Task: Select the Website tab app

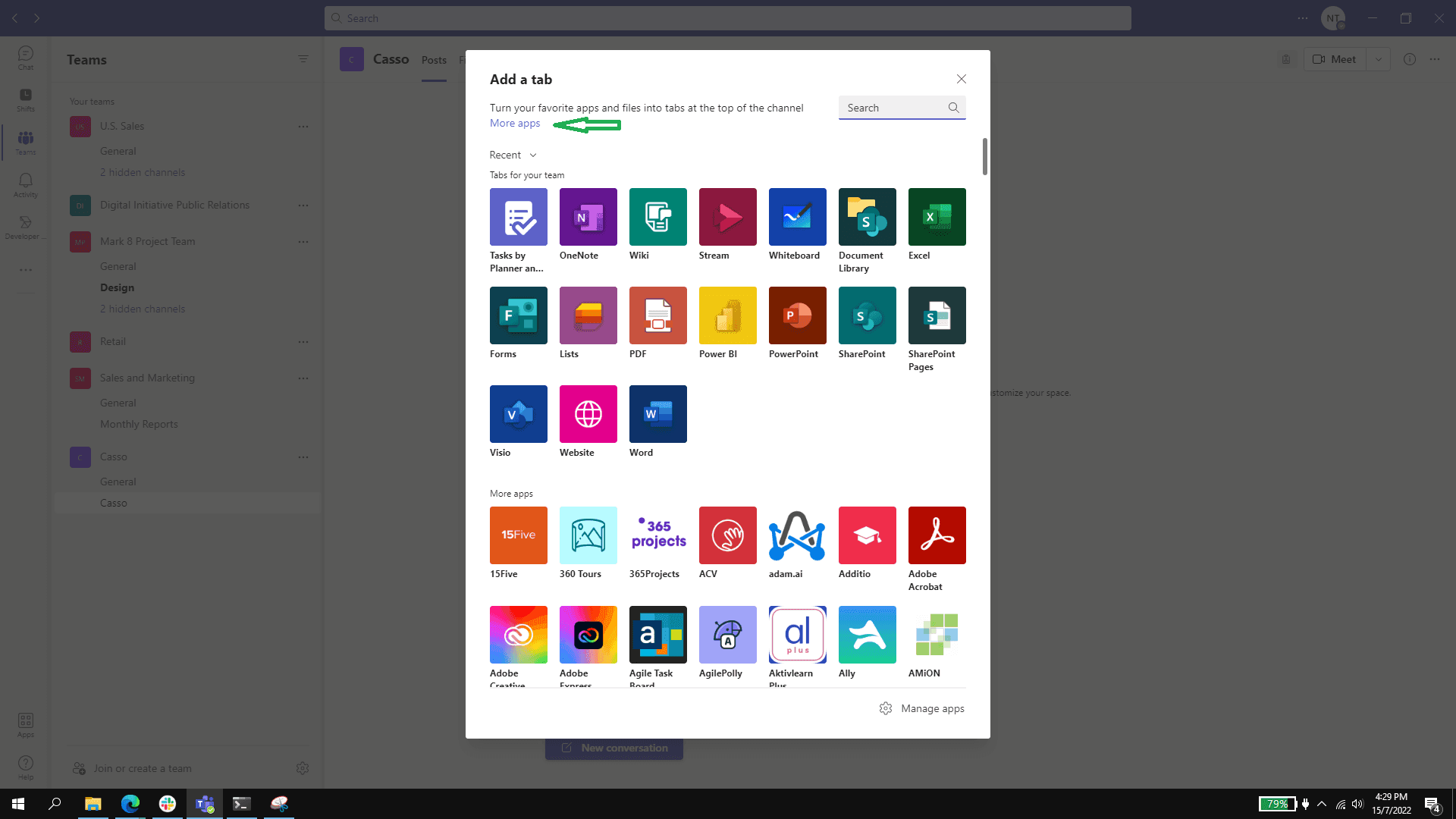Action: coord(588,414)
